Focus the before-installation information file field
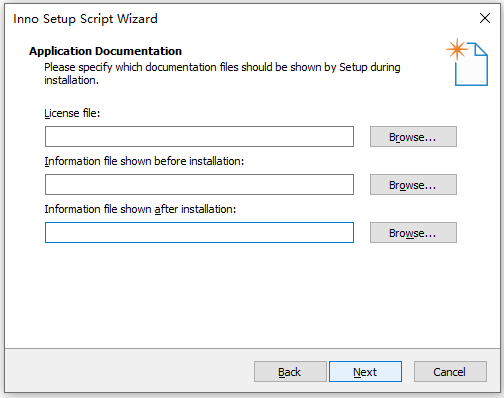Screen dimensions: 504x398 point(199,184)
